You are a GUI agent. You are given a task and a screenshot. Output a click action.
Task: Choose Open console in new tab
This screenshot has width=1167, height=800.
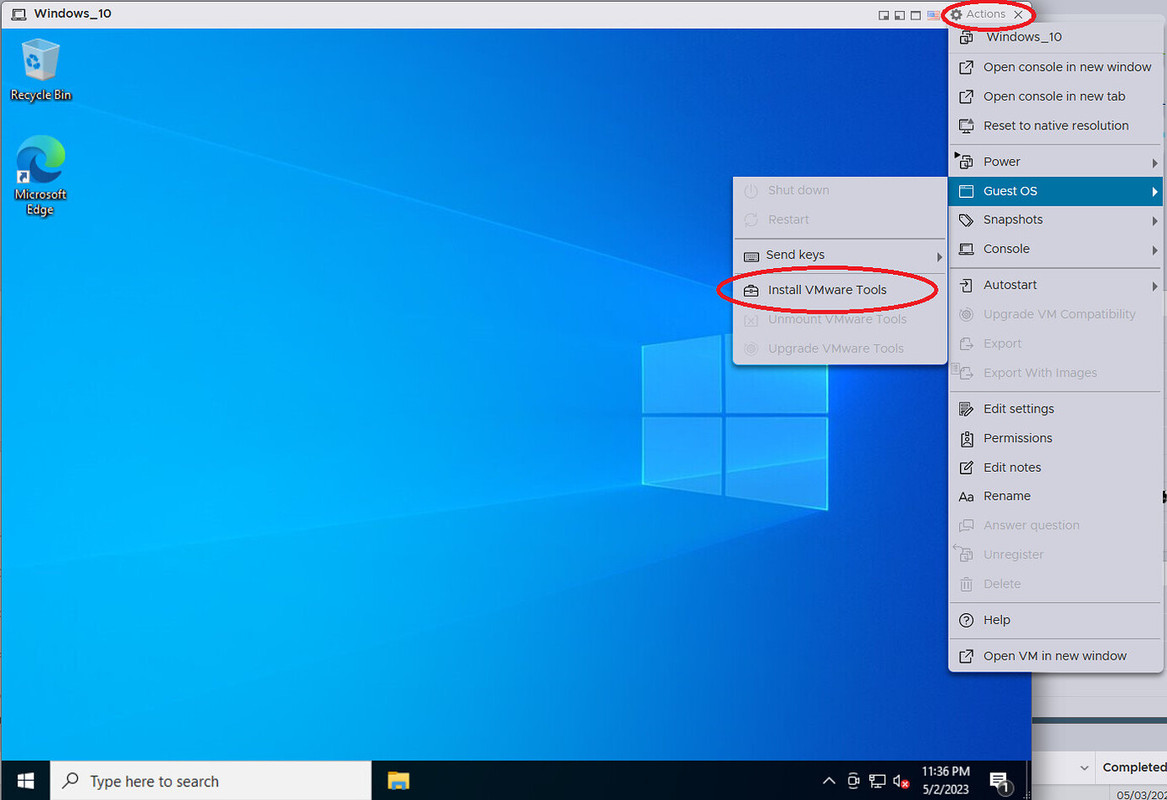1055,97
